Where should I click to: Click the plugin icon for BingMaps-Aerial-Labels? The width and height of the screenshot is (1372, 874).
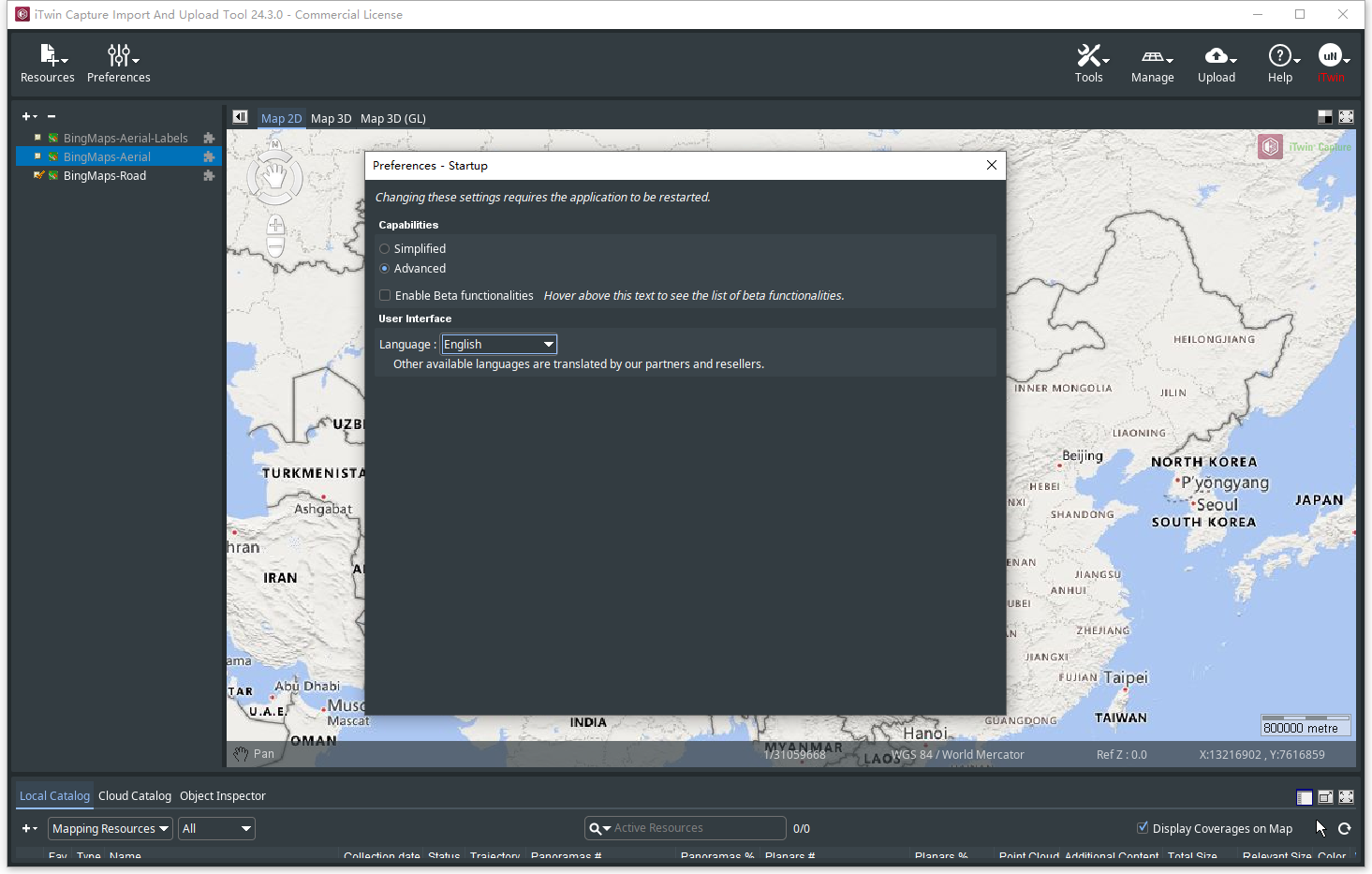209,138
